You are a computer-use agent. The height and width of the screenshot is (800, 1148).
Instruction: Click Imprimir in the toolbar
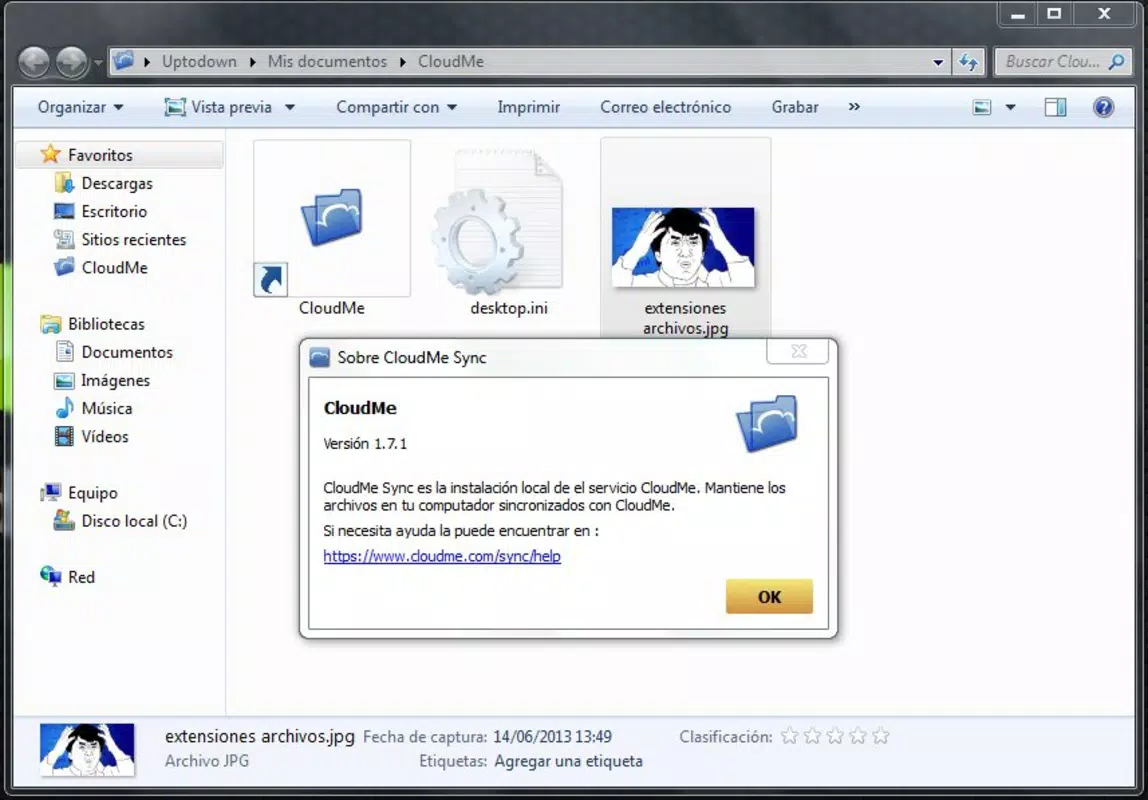coord(529,107)
